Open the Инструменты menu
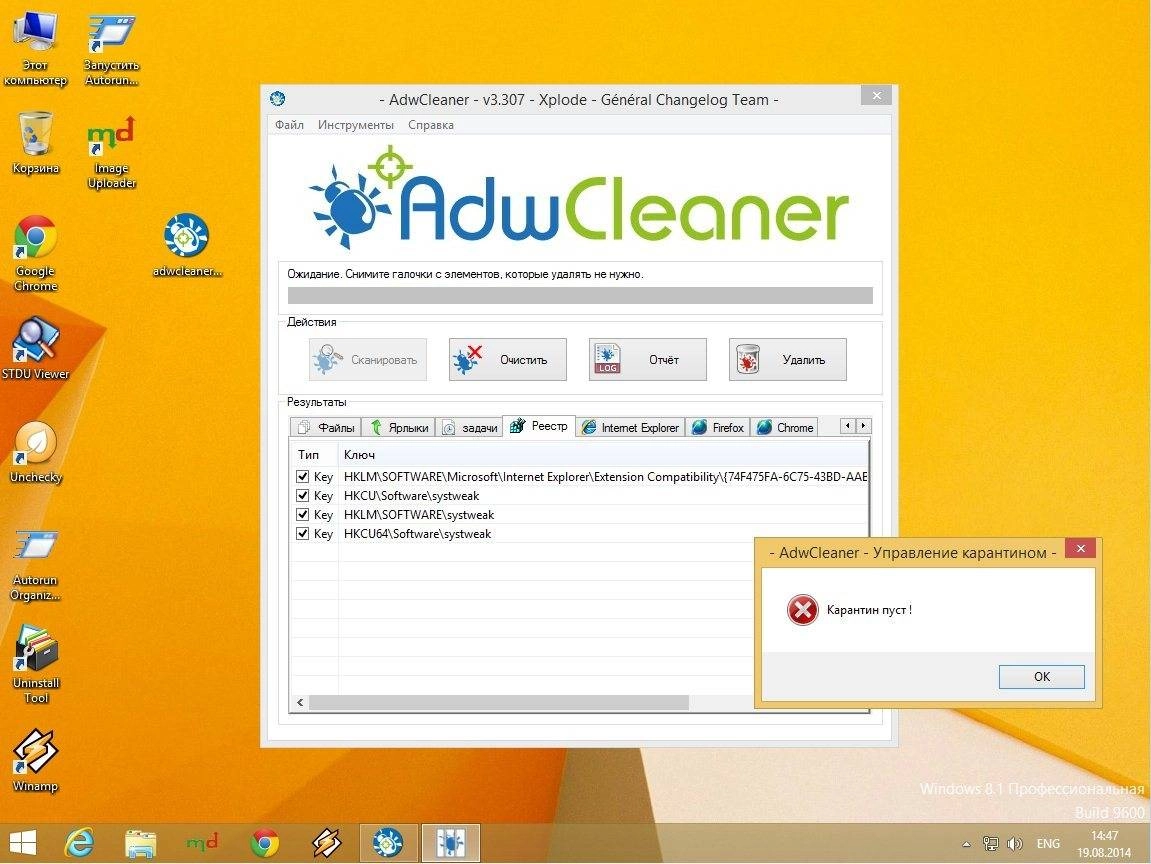1151x864 pixels. (x=356, y=125)
